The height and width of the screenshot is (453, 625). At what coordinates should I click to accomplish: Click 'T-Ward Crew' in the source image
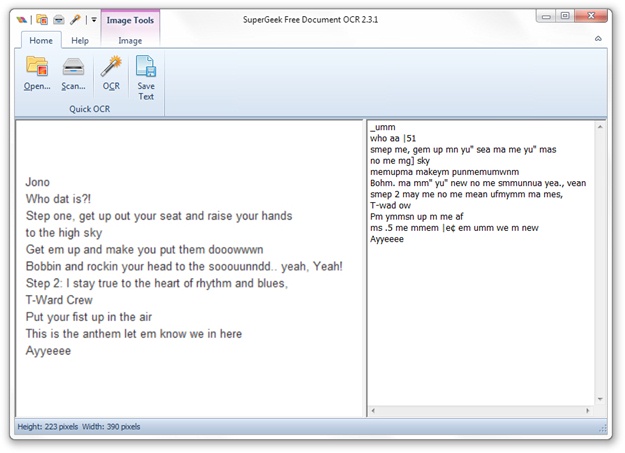(59, 300)
